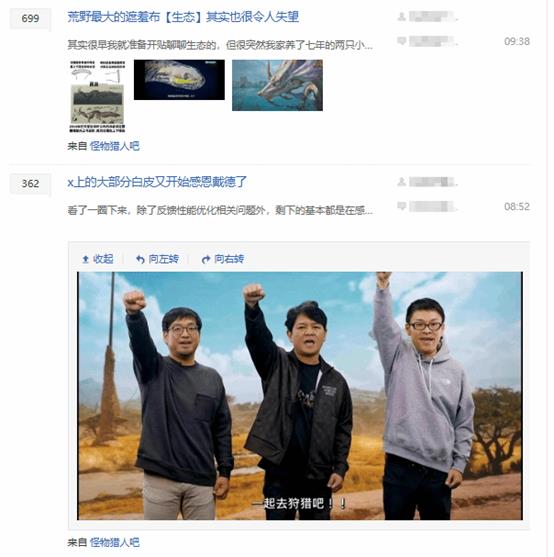Click the 收起 collapse arrow icon
This screenshot has height=557, width=554.
(85, 259)
